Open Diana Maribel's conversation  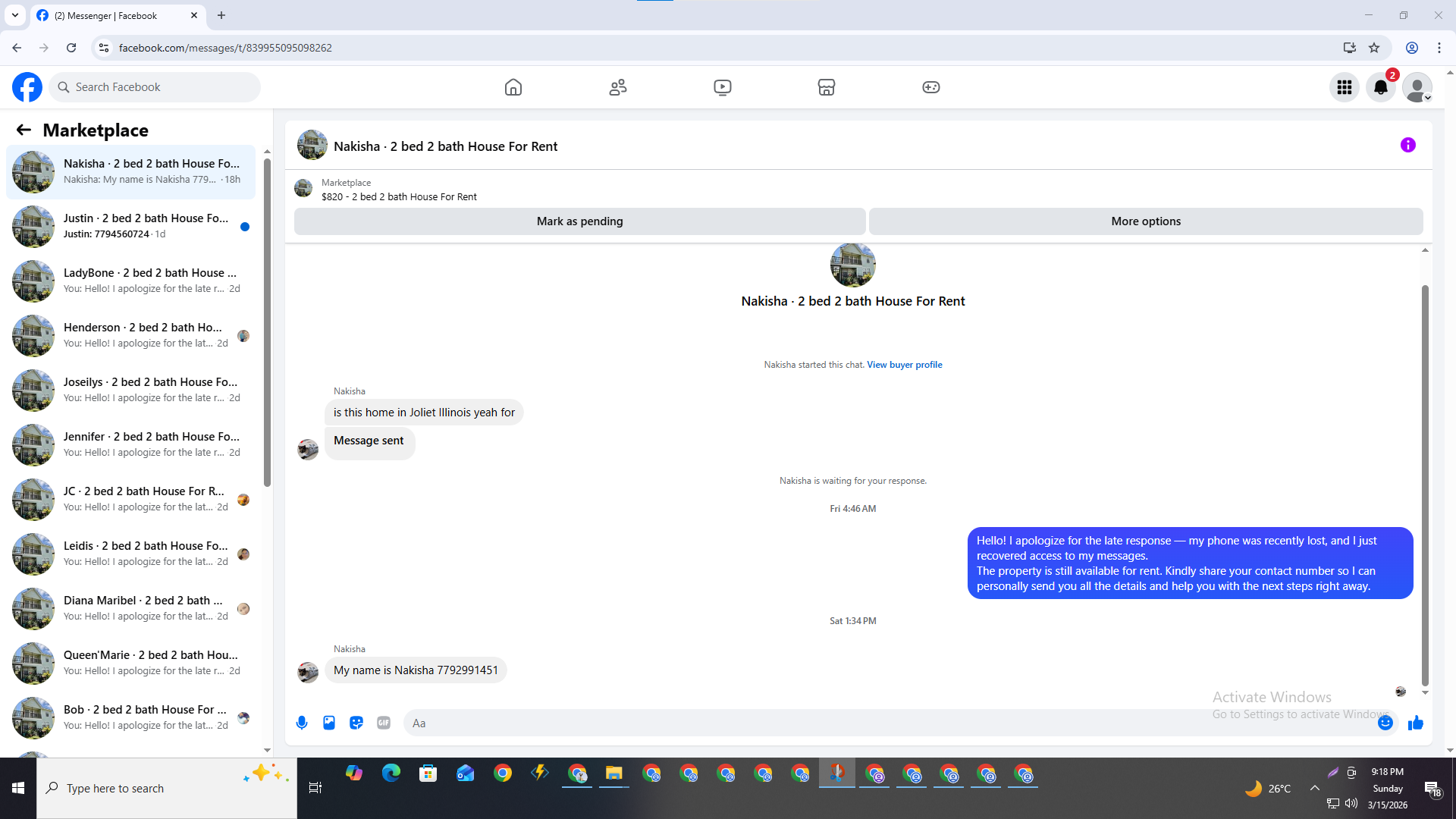coord(130,608)
